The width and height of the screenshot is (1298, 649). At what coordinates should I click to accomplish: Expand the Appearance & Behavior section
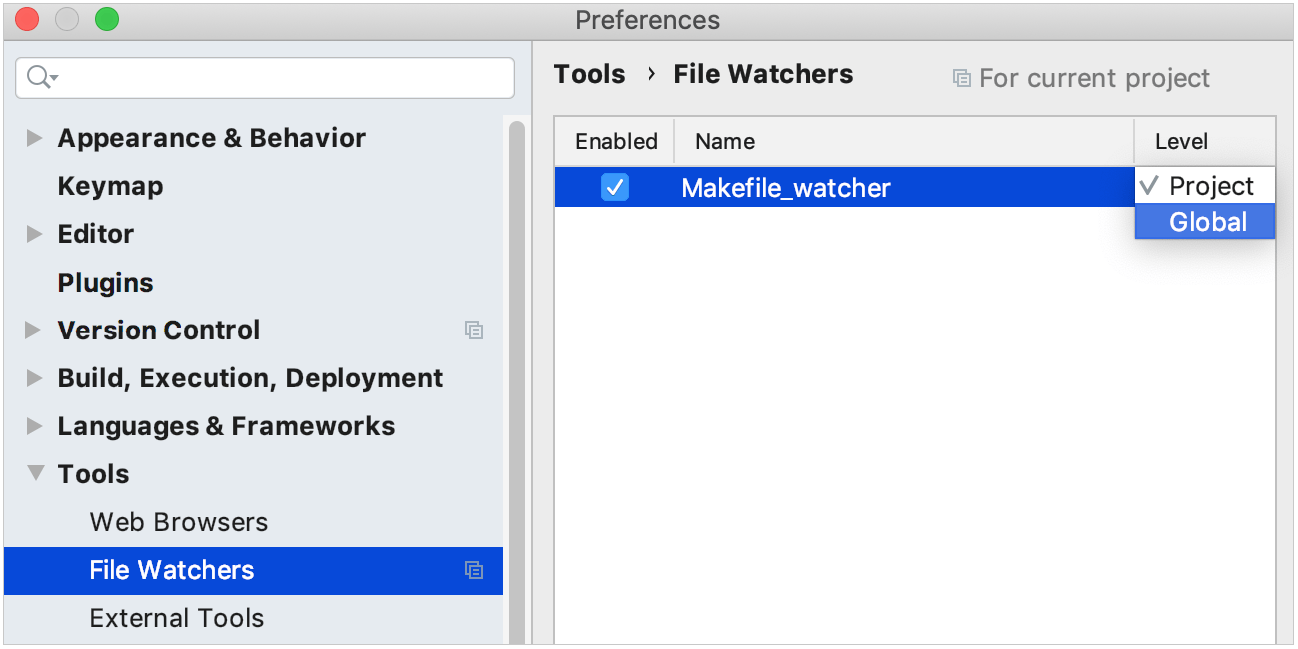[x=34, y=138]
